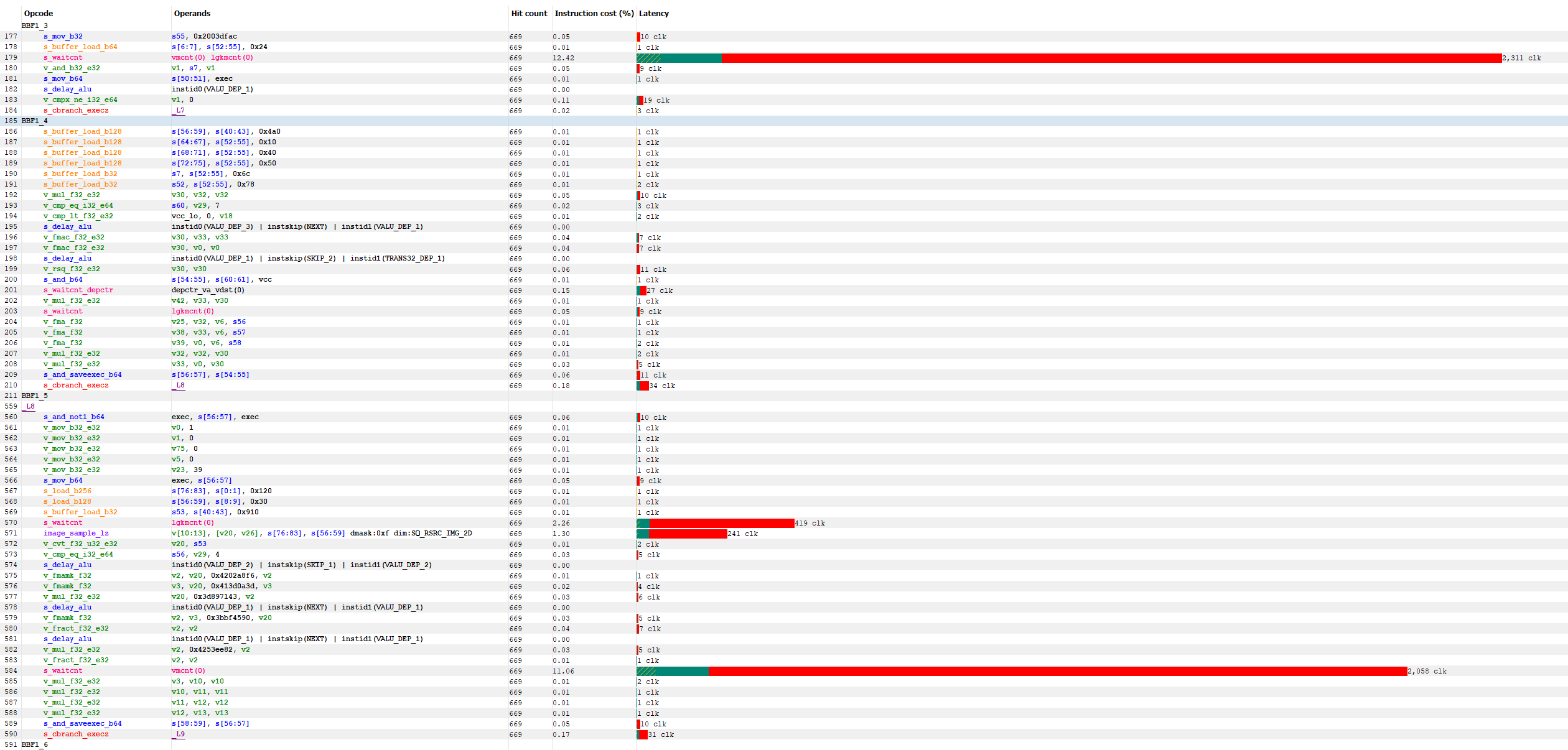The image size is (1568, 750).
Task: Click the 2,058 clk latency bar
Action: point(1058,671)
